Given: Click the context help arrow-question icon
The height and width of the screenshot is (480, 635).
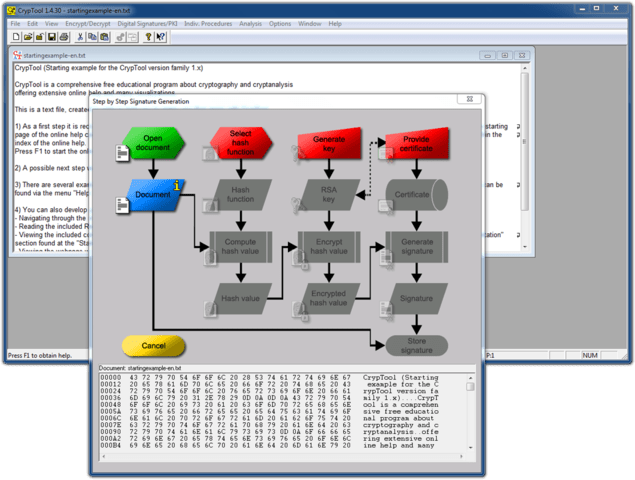Looking at the screenshot, I should pos(161,37).
